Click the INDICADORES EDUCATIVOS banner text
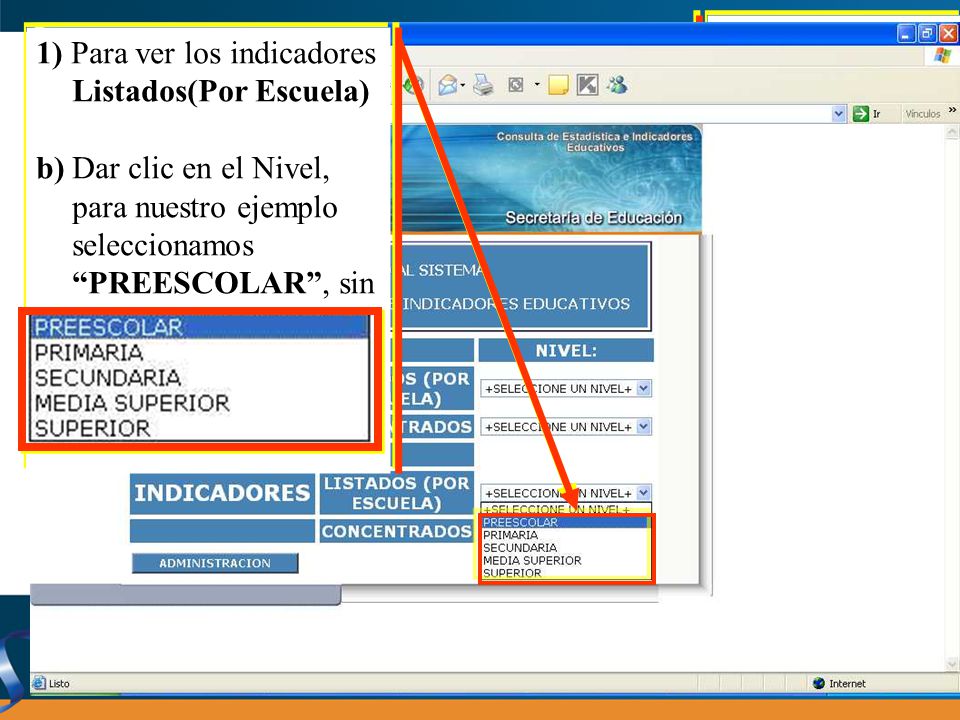 click(x=516, y=304)
